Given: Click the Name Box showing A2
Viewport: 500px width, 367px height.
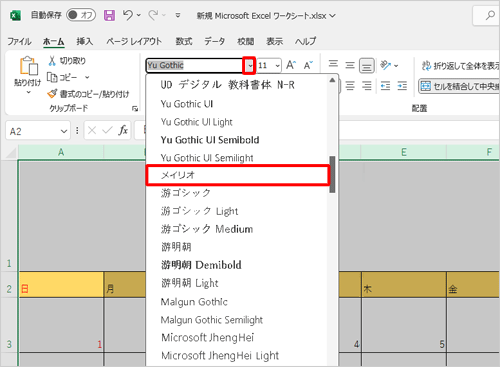Looking at the screenshot, I should point(32,131).
